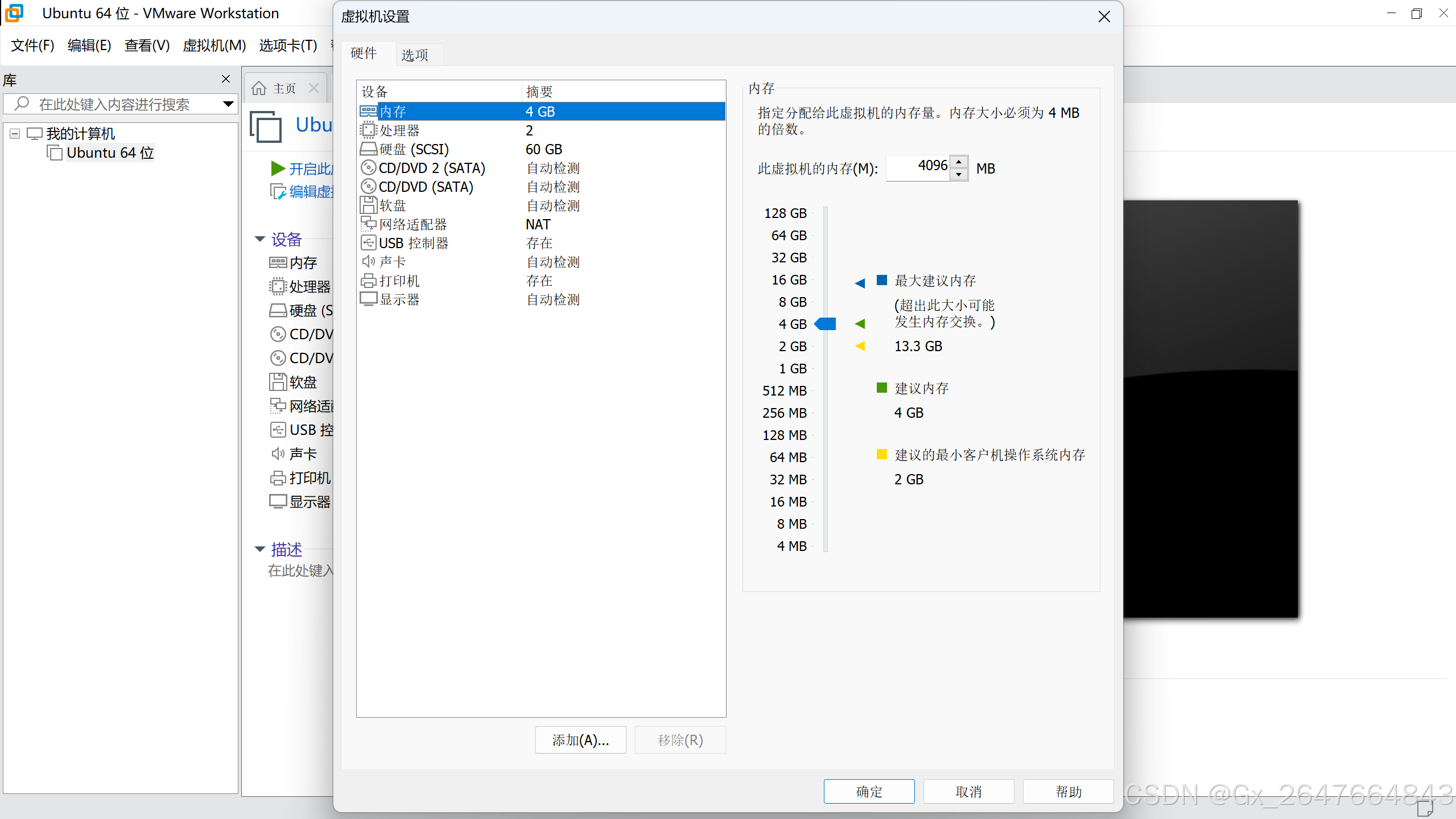Viewport: 1456px width, 819px height.
Task: Click the network adapter icon in the settings list
Action: (x=368, y=224)
